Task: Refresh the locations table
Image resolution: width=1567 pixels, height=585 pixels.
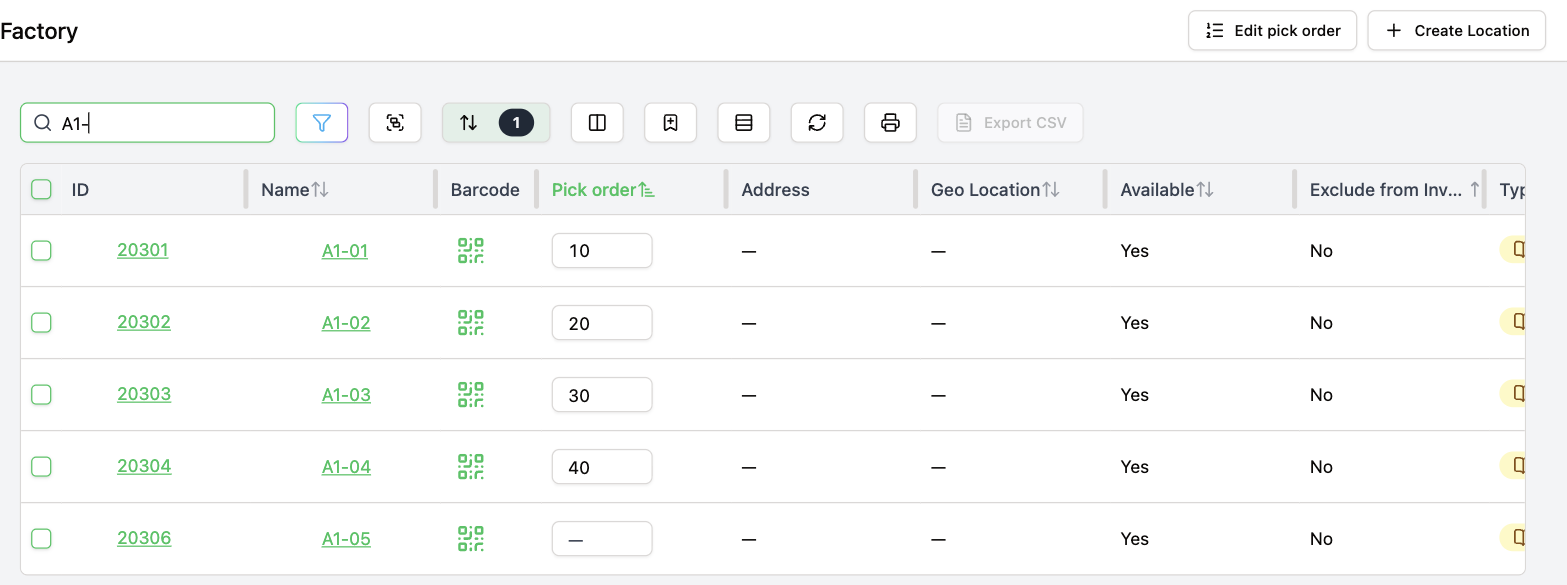Action: point(817,123)
